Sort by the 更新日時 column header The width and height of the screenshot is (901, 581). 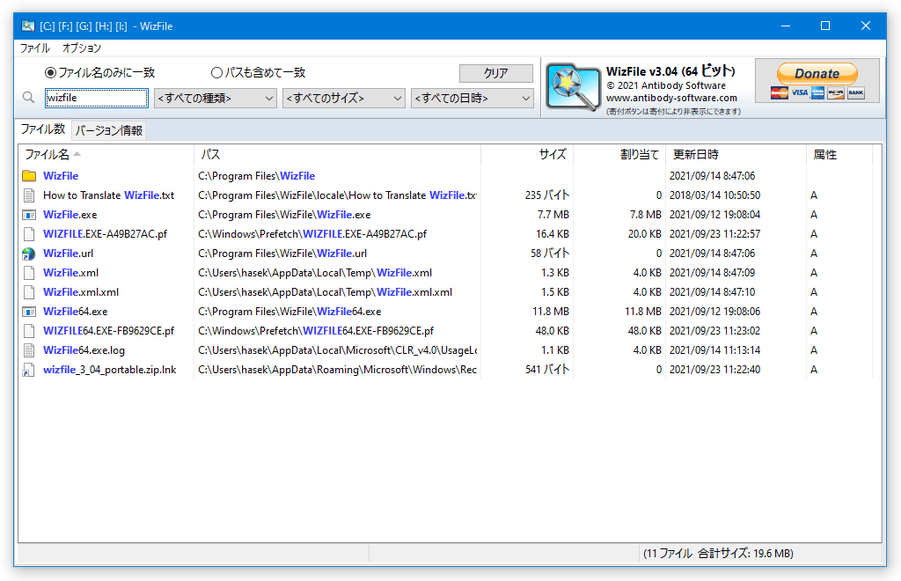coord(736,155)
